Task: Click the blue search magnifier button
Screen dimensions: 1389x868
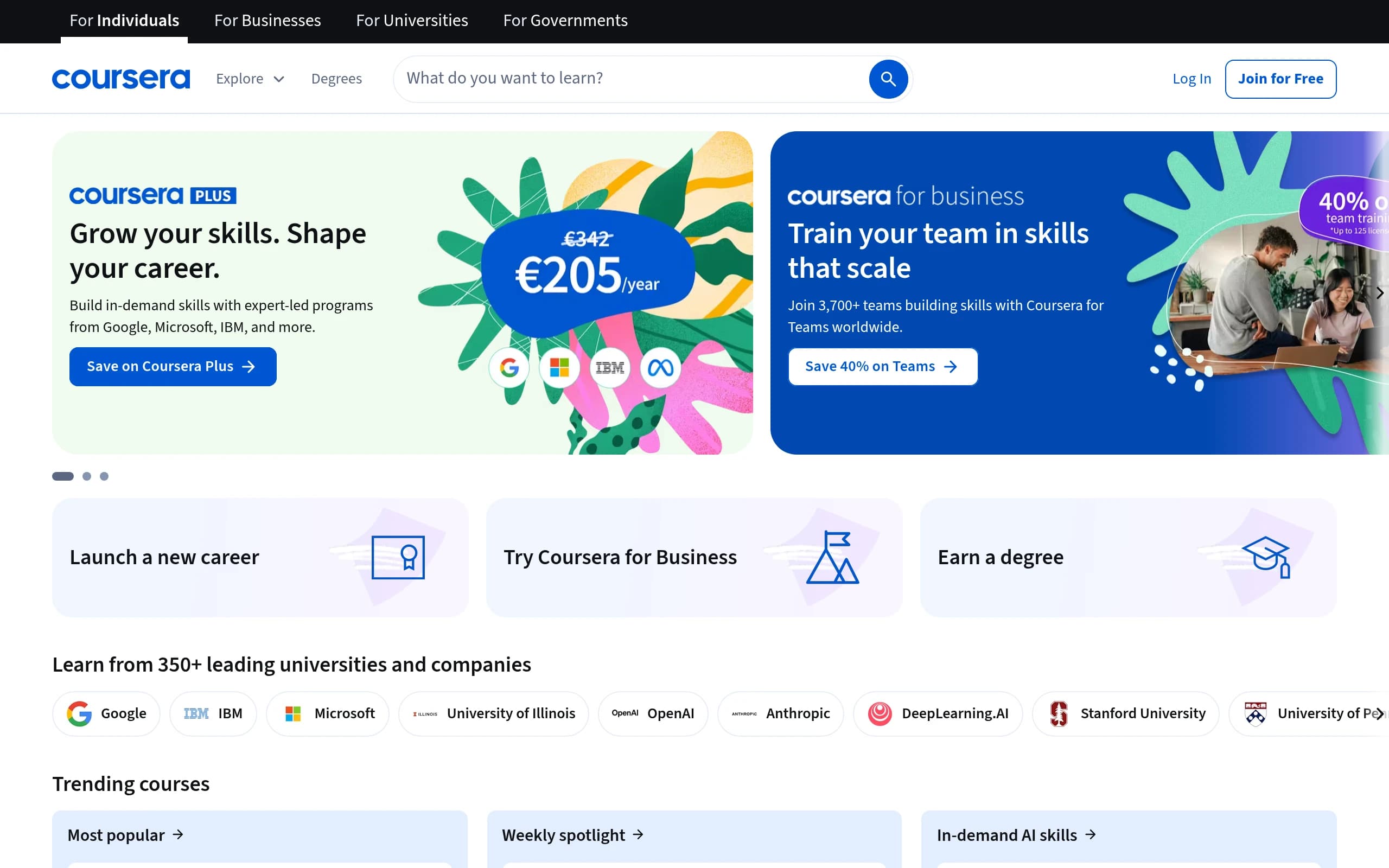Action: (888, 79)
